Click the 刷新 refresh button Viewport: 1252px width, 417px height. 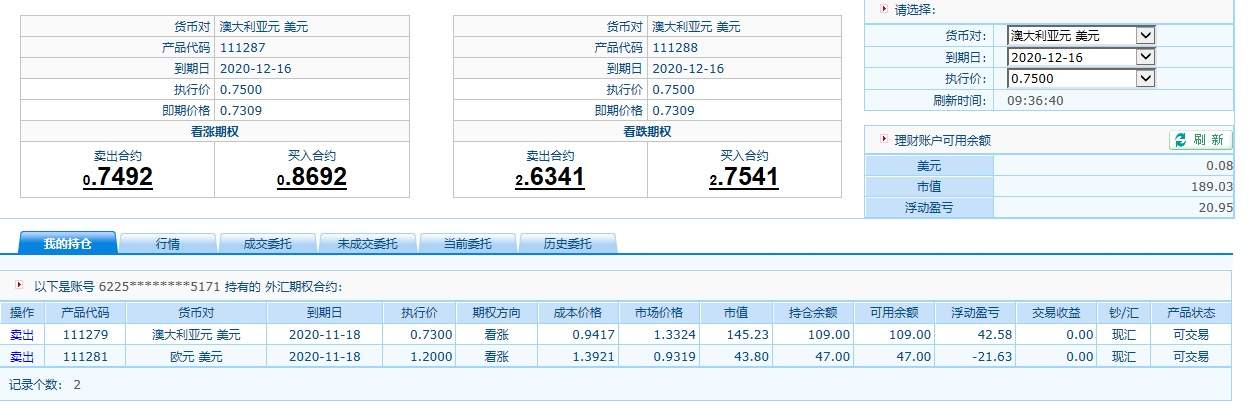click(x=1200, y=140)
